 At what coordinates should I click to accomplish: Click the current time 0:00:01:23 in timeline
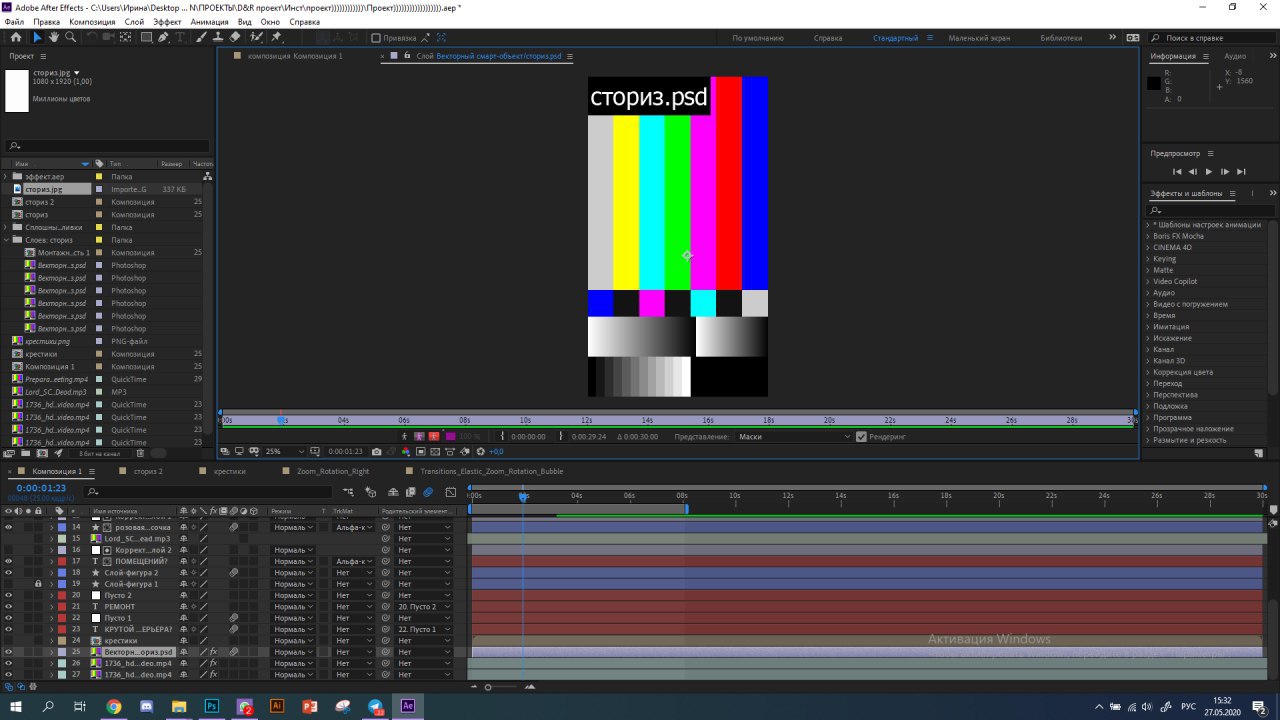click(41, 488)
